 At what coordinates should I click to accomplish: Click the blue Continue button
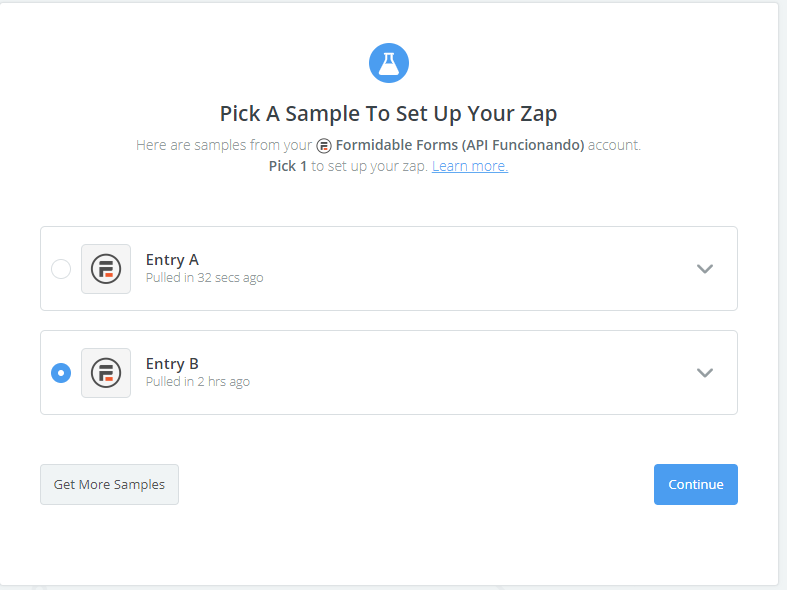(x=695, y=484)
